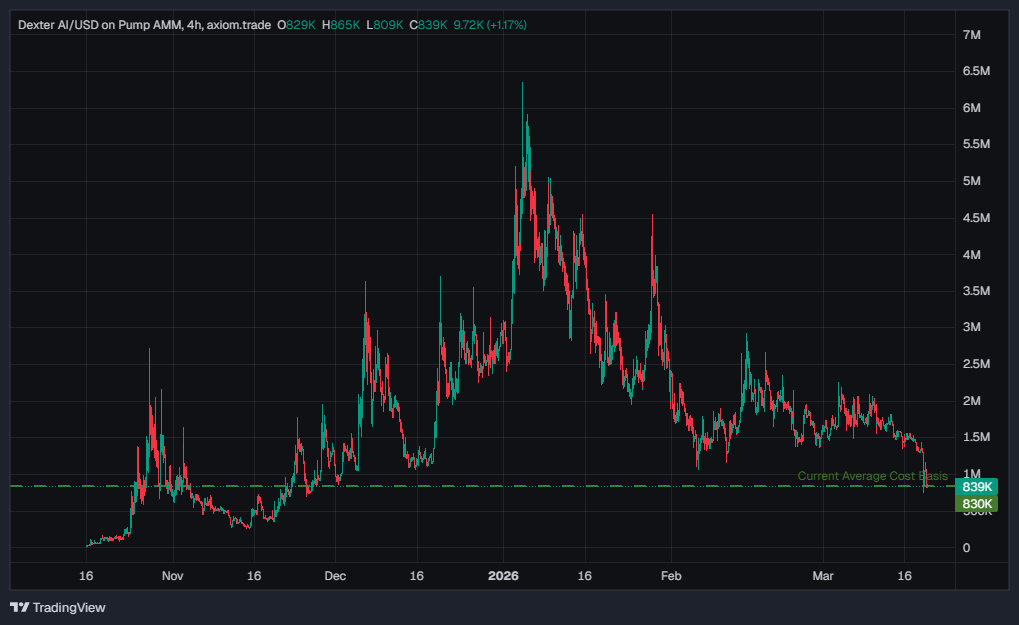
Task: Click the Current Average Cost Basis label
Action: coord(872,476)
